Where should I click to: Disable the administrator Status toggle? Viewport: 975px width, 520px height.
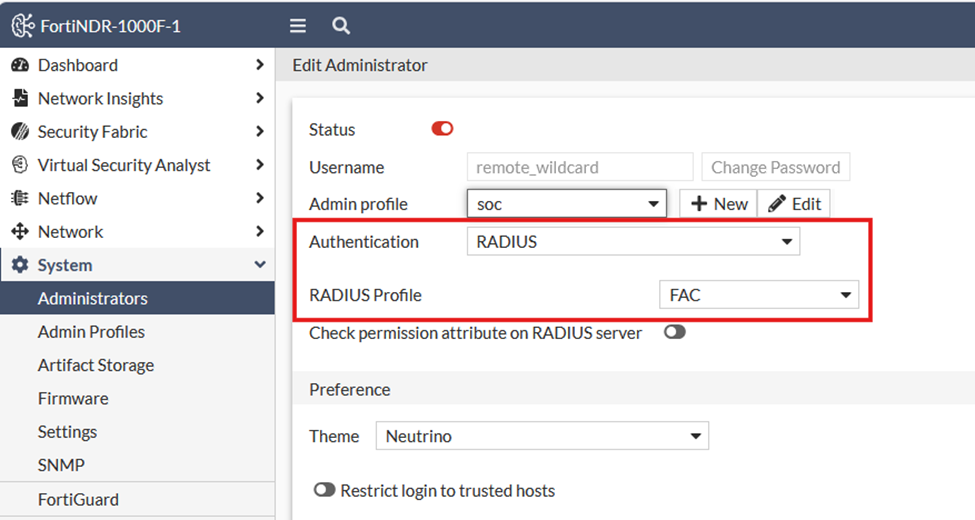(442, 129)
